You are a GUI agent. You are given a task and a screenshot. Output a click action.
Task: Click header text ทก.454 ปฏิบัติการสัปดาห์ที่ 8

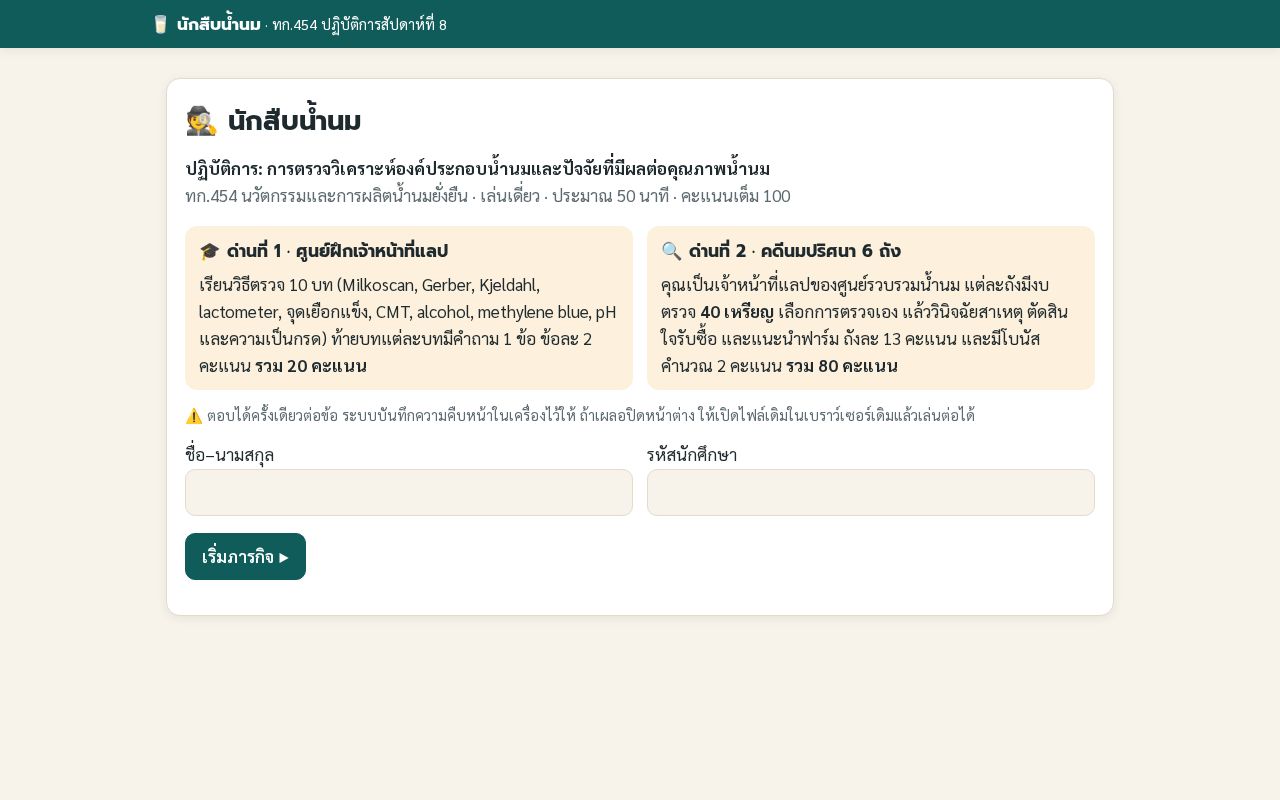[359, 25]
